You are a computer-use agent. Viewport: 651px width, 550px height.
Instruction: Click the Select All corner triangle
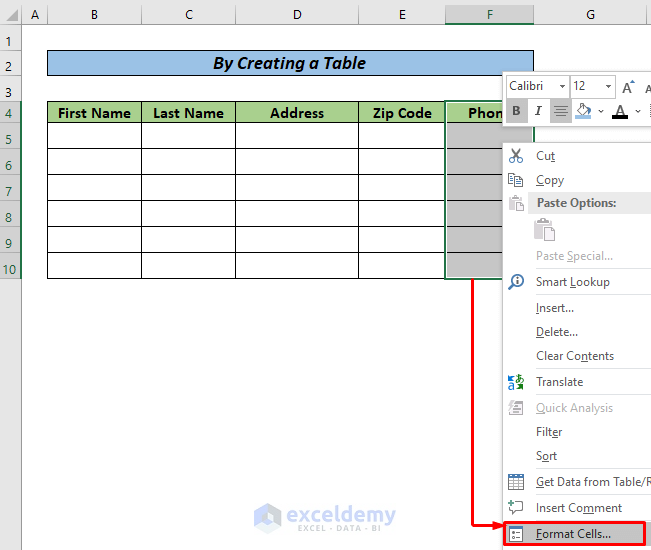[x=11, y=15]
